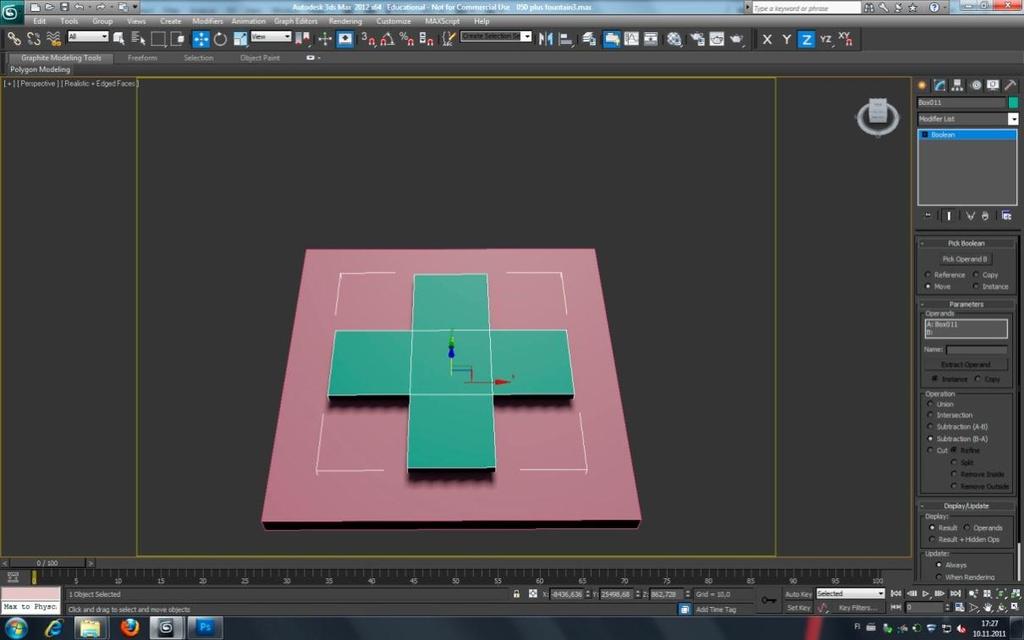This screenshot has height=640, width=1024.
Task: Open the selection filter All dropdown
Action: click(x=88, y=37)
